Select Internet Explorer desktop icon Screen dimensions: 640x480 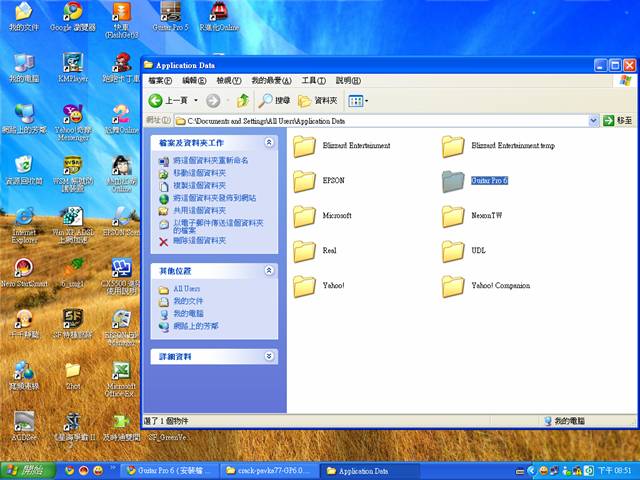[24, 225]
